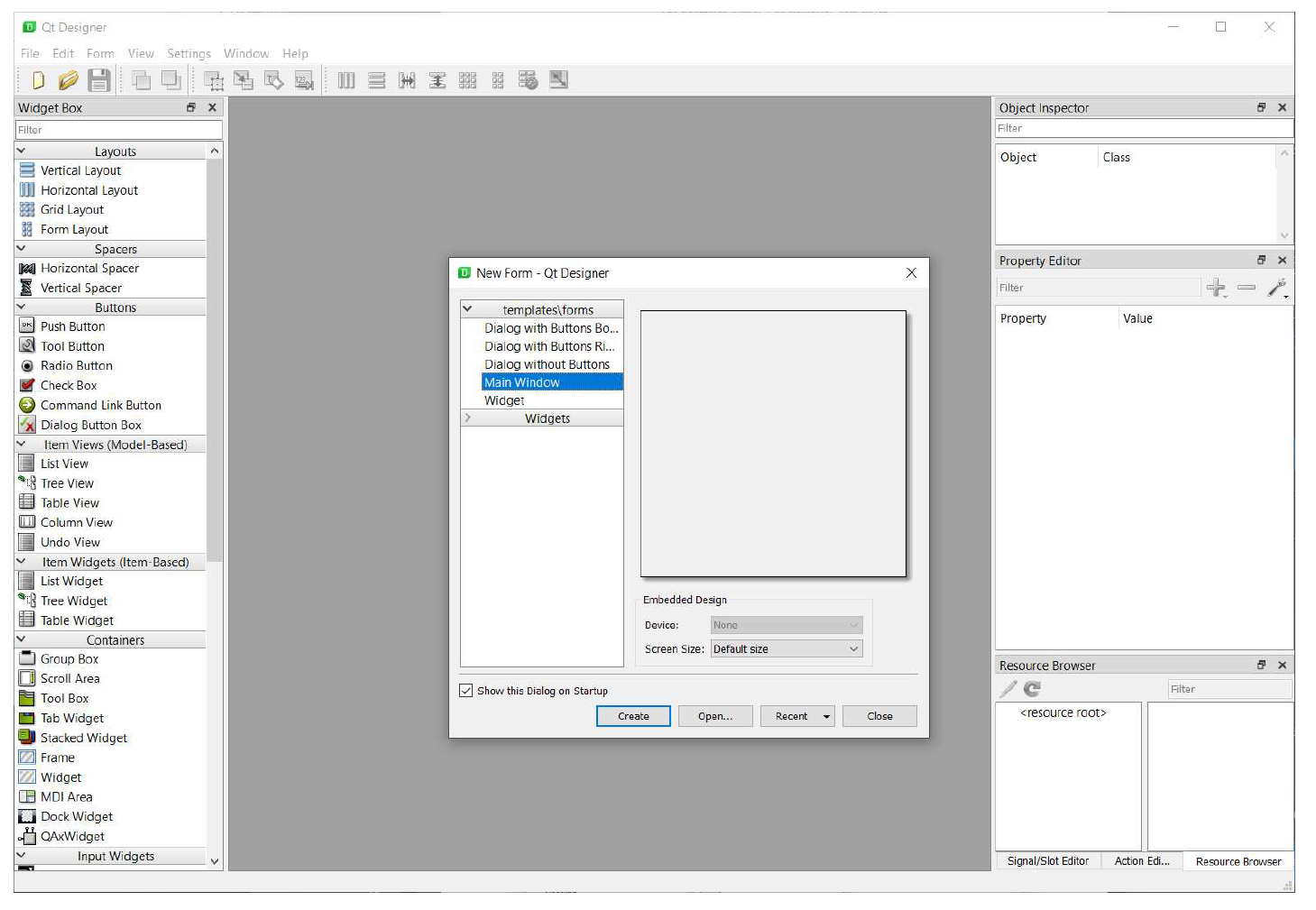Open the Recent button dropdown arrow

click(826, 716)
